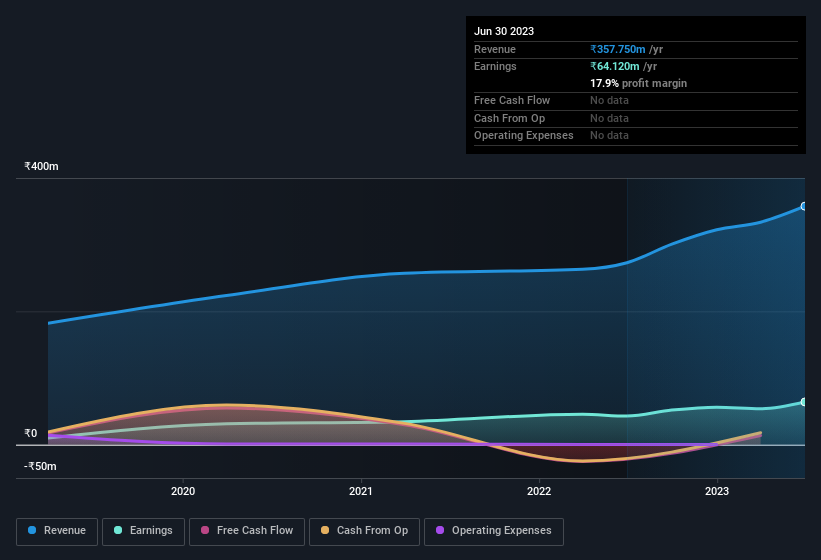Viewport: 821px width, 560px height.
Task: Click the 2021 x-axis label
Action: point(361,491)
